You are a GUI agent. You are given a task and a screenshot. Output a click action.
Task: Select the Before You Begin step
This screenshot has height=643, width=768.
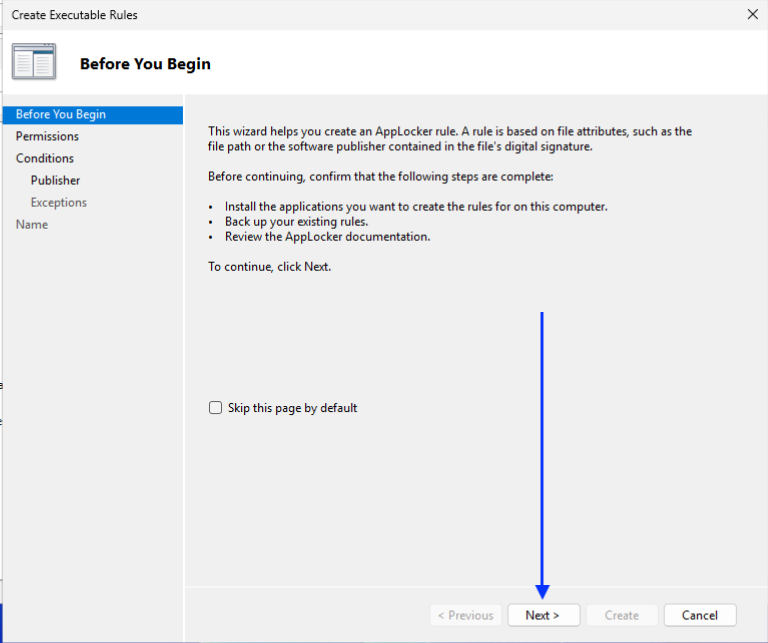93,114
